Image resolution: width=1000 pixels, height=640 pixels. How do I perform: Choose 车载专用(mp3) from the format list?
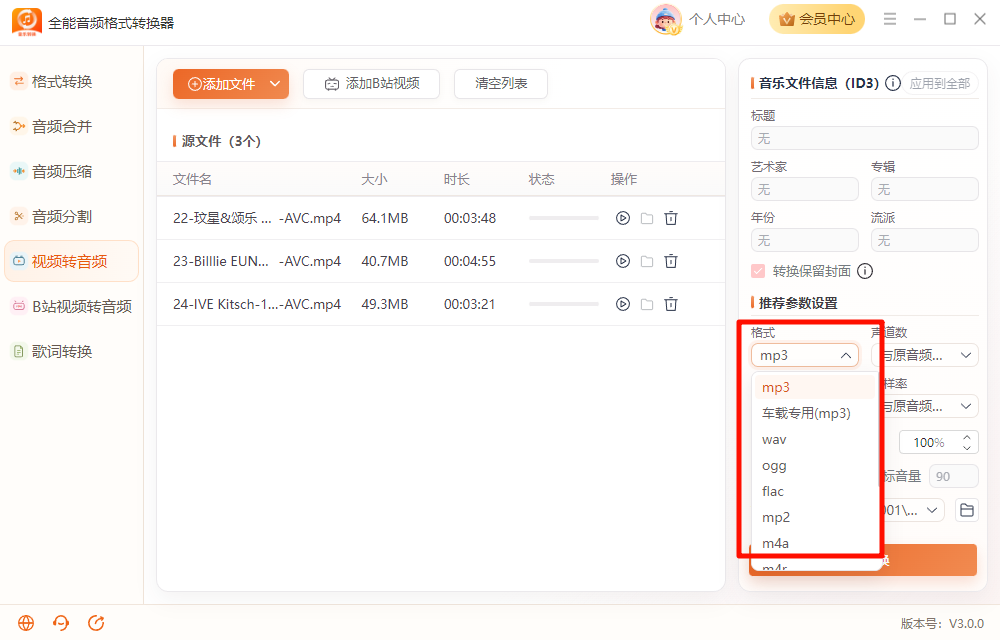814,413
